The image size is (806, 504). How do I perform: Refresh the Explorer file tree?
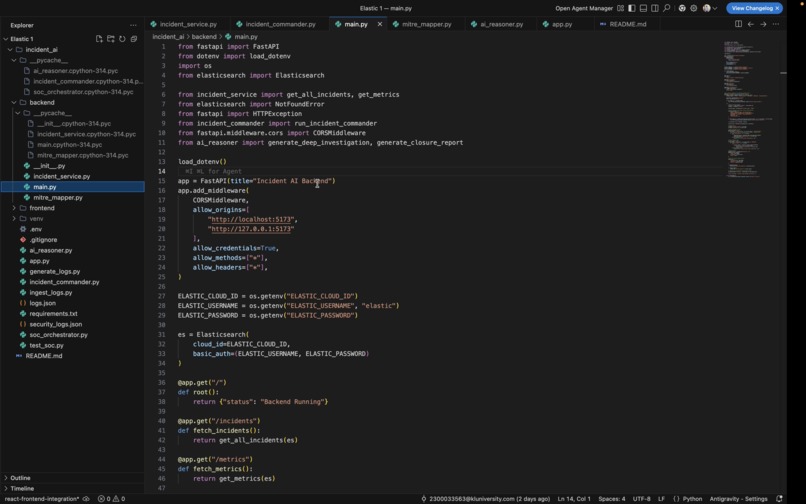click(x=122, y=39)
